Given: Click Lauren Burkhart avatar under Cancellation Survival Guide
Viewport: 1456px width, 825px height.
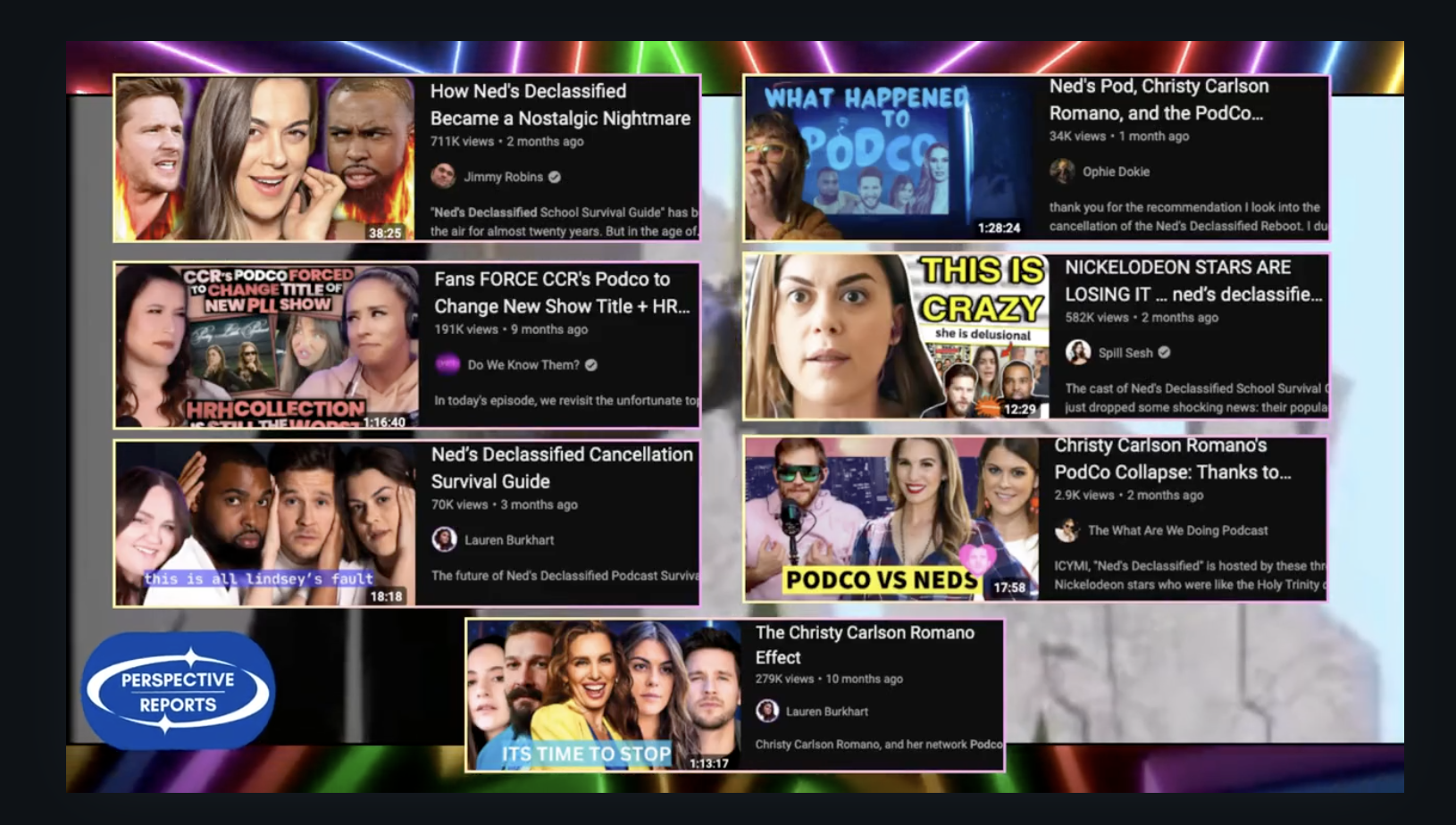Looking at the screenshot, I should pos(444,539).
